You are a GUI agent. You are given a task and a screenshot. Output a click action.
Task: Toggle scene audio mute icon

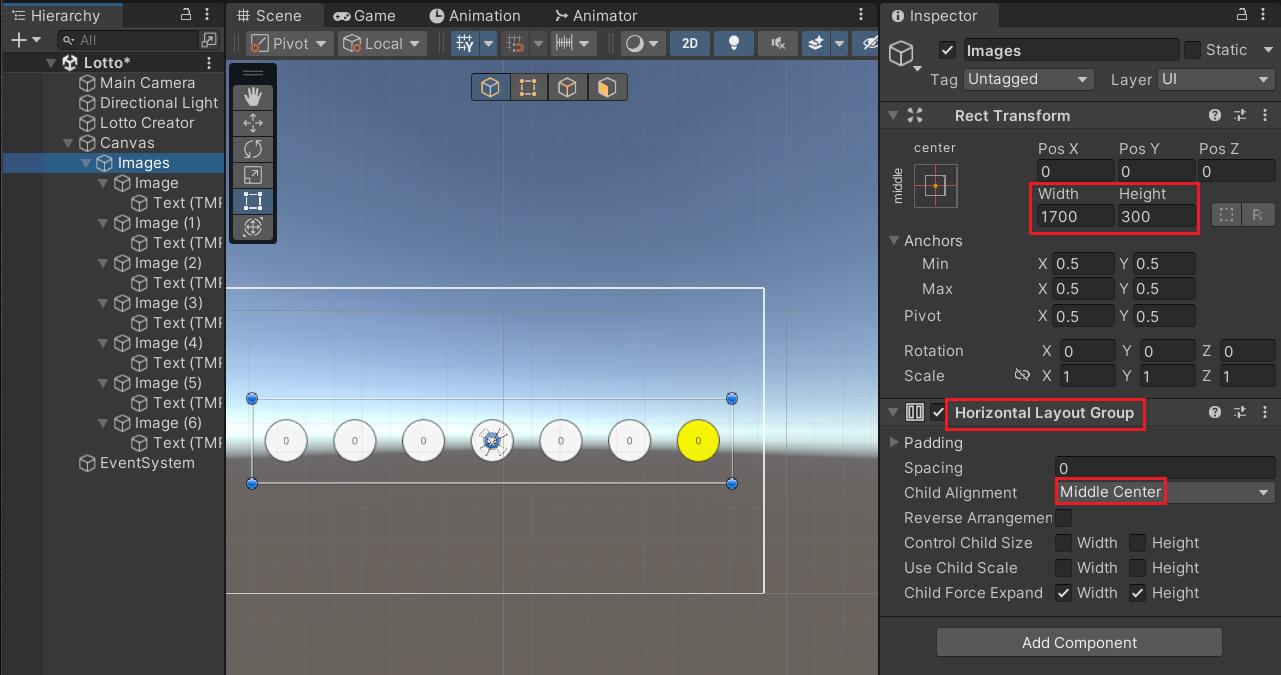[x=777, y=44]
